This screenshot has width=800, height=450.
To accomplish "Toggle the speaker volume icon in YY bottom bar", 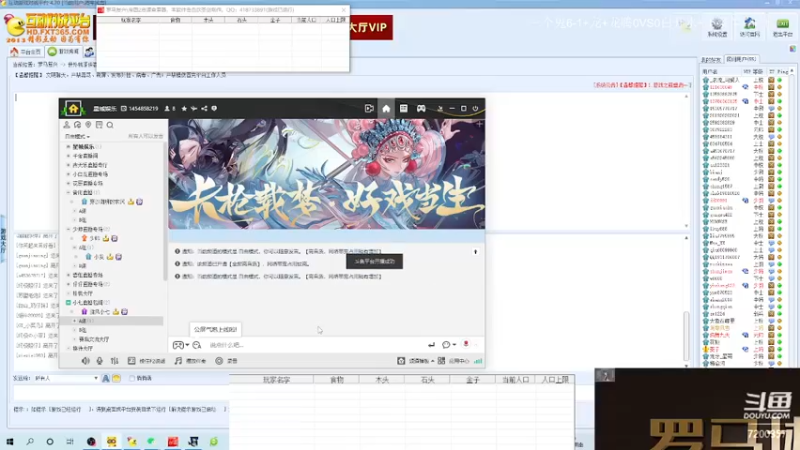I will point(85,361).
